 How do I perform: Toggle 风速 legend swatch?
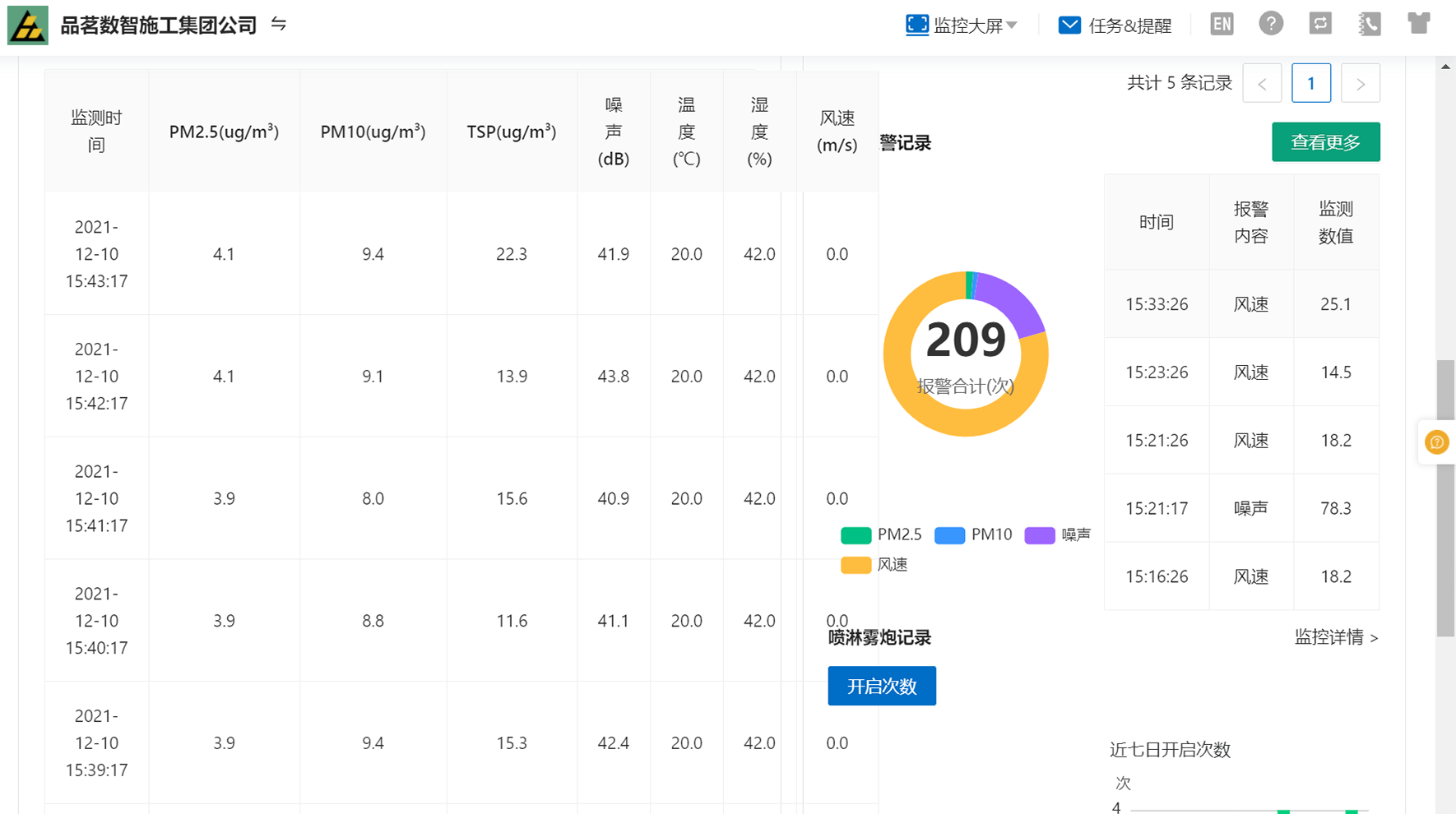pos(856,565)
